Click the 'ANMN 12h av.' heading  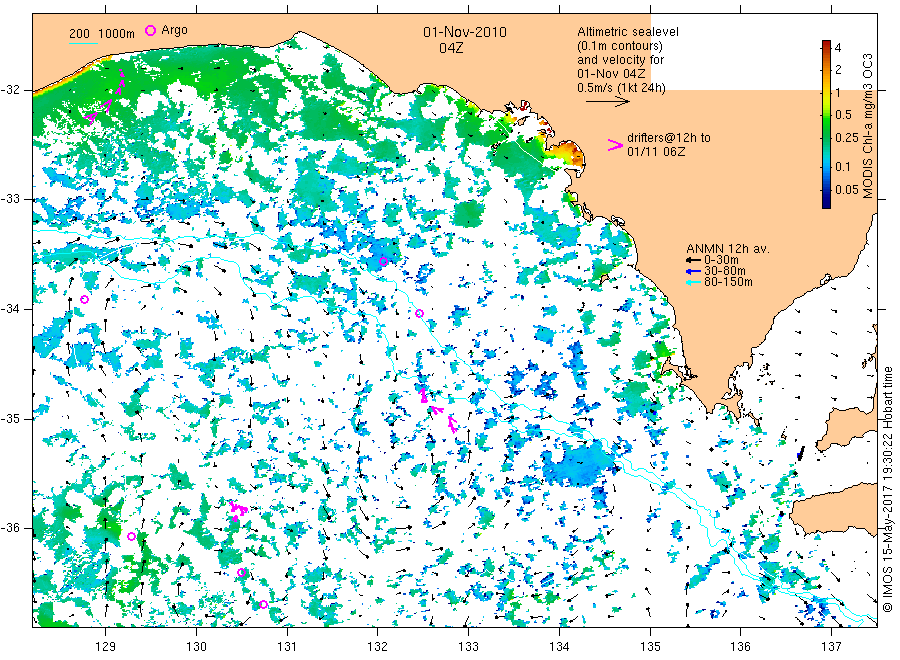728,249
